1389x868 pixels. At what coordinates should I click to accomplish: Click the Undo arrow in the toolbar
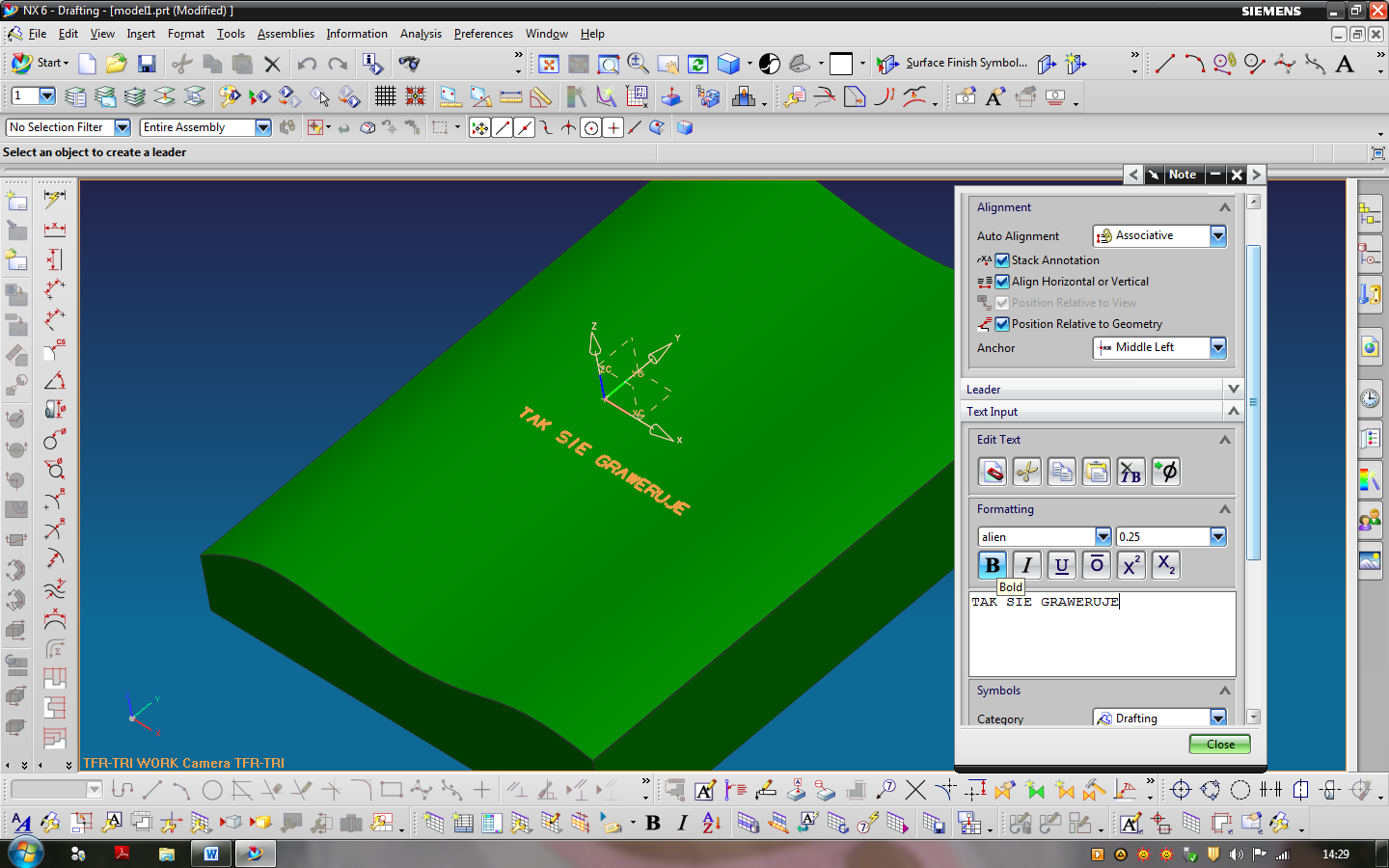tap(307, 64)
